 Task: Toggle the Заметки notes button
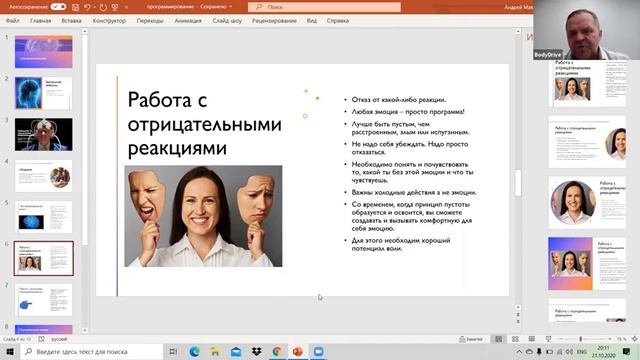(x=471, y=339)
